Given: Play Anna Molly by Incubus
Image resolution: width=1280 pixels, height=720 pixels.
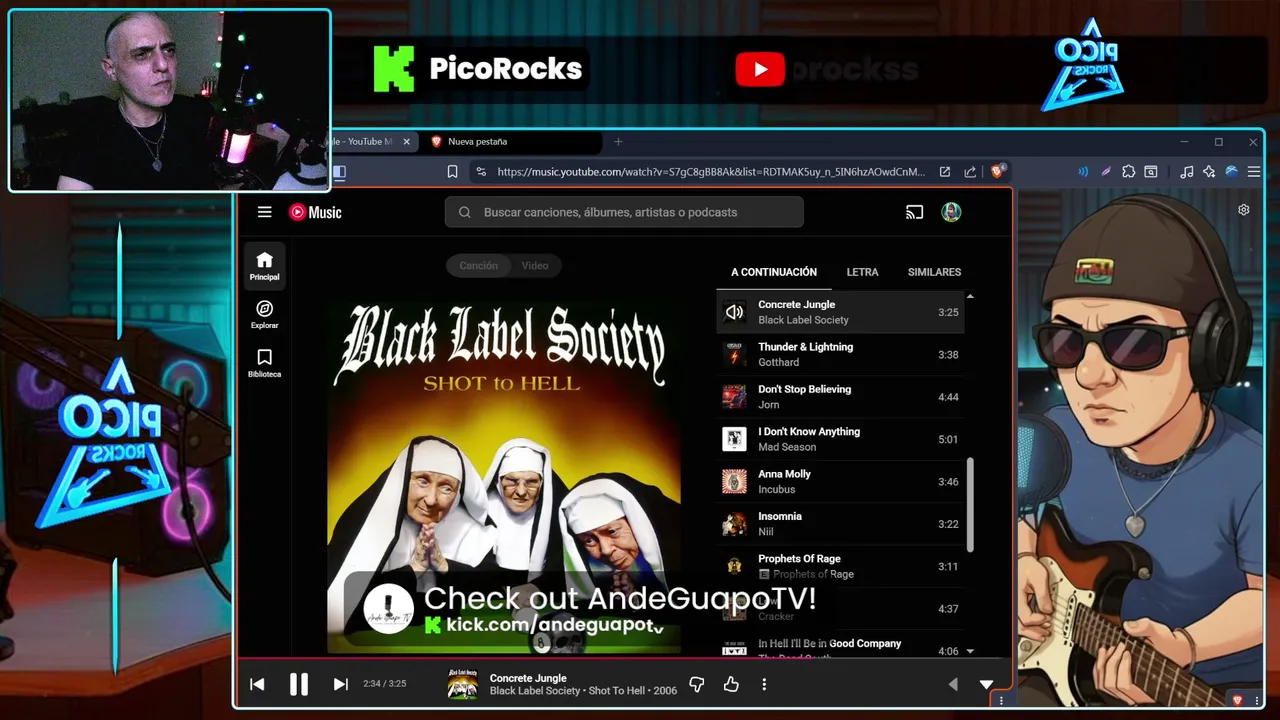Looking at the screenshot, I should click(840, 481).
